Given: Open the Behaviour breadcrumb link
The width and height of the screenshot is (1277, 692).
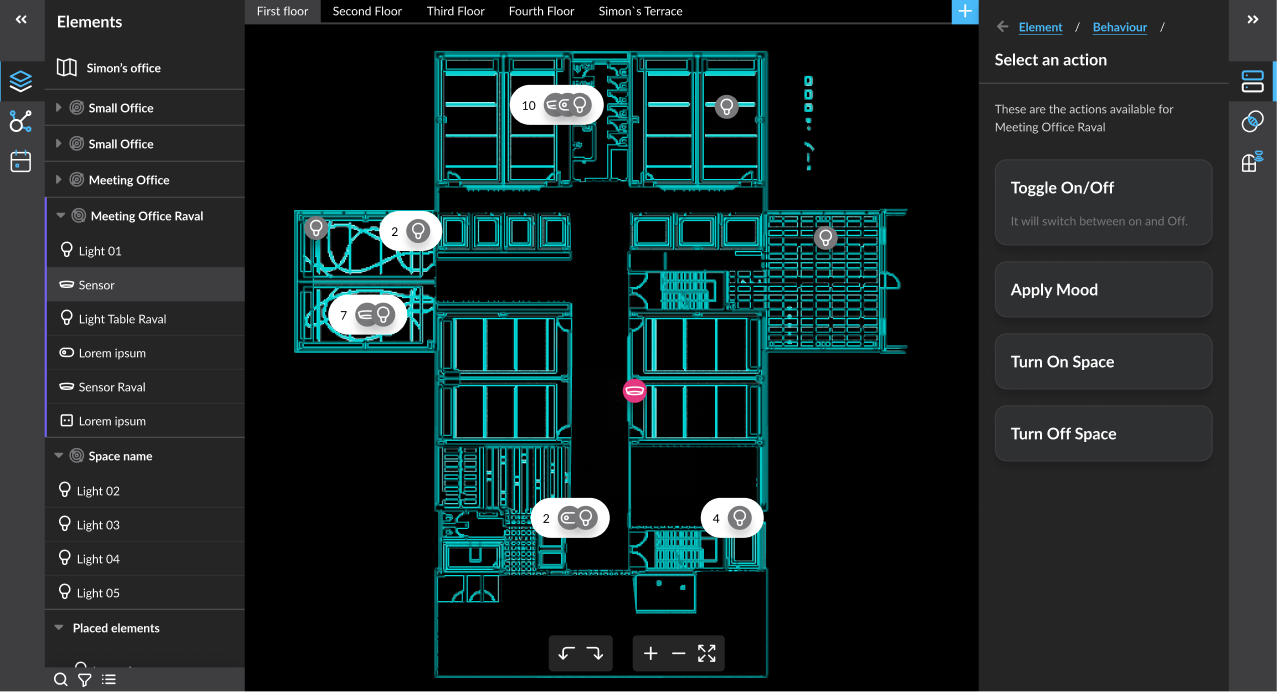Looking at the screenshot, I should click(x=1120, y=27).
